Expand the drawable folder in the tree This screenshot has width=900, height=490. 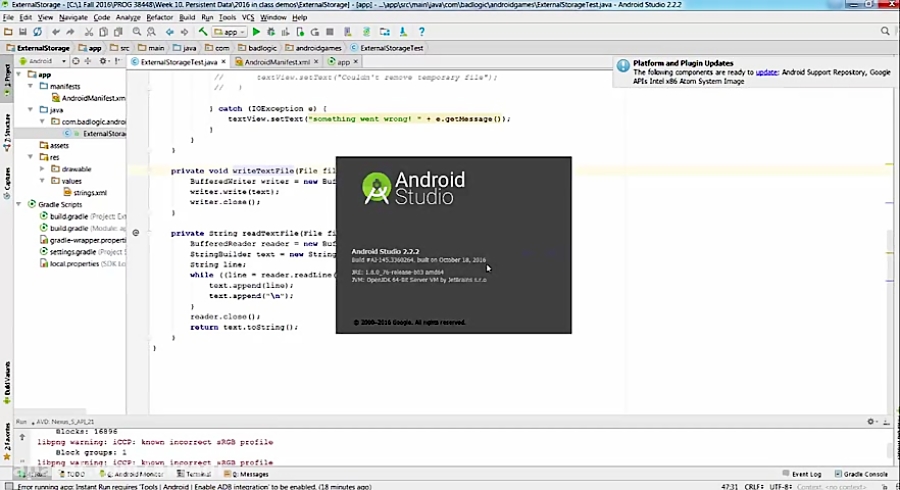pyautogui.click(x=42, y=169)
